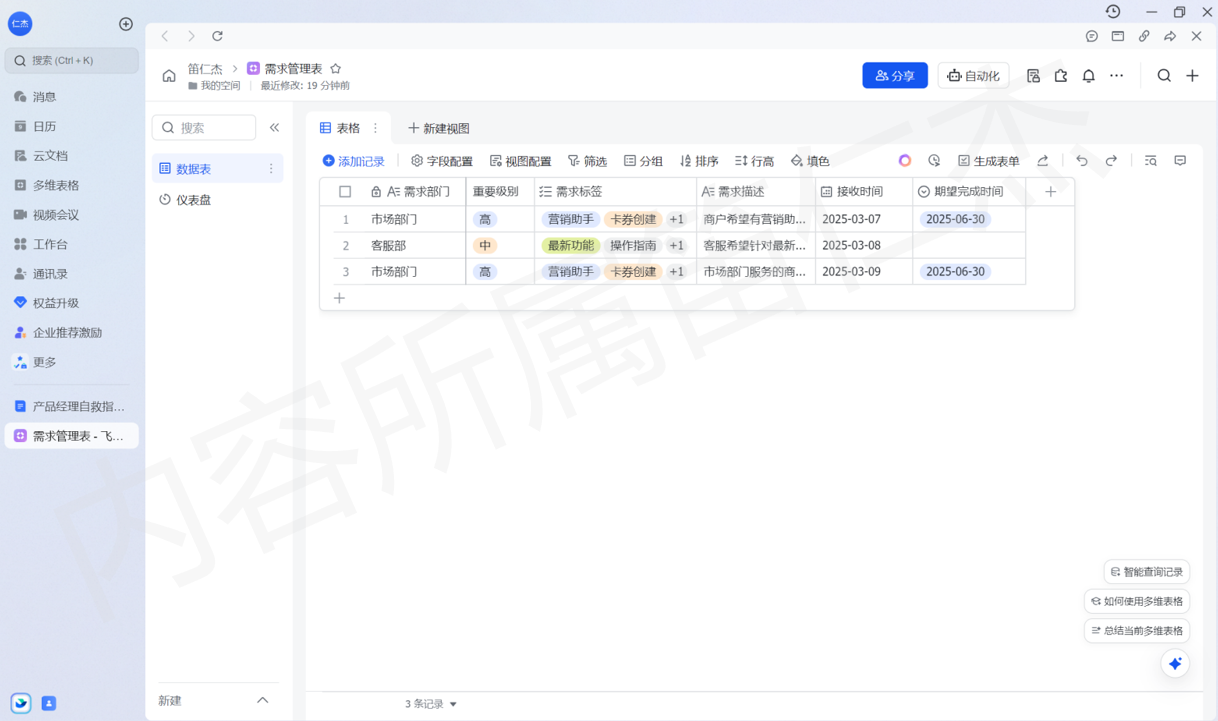Open the 筛选 filter menu
This screenshot has height=721, width=1218.
[x=588, y=161]
